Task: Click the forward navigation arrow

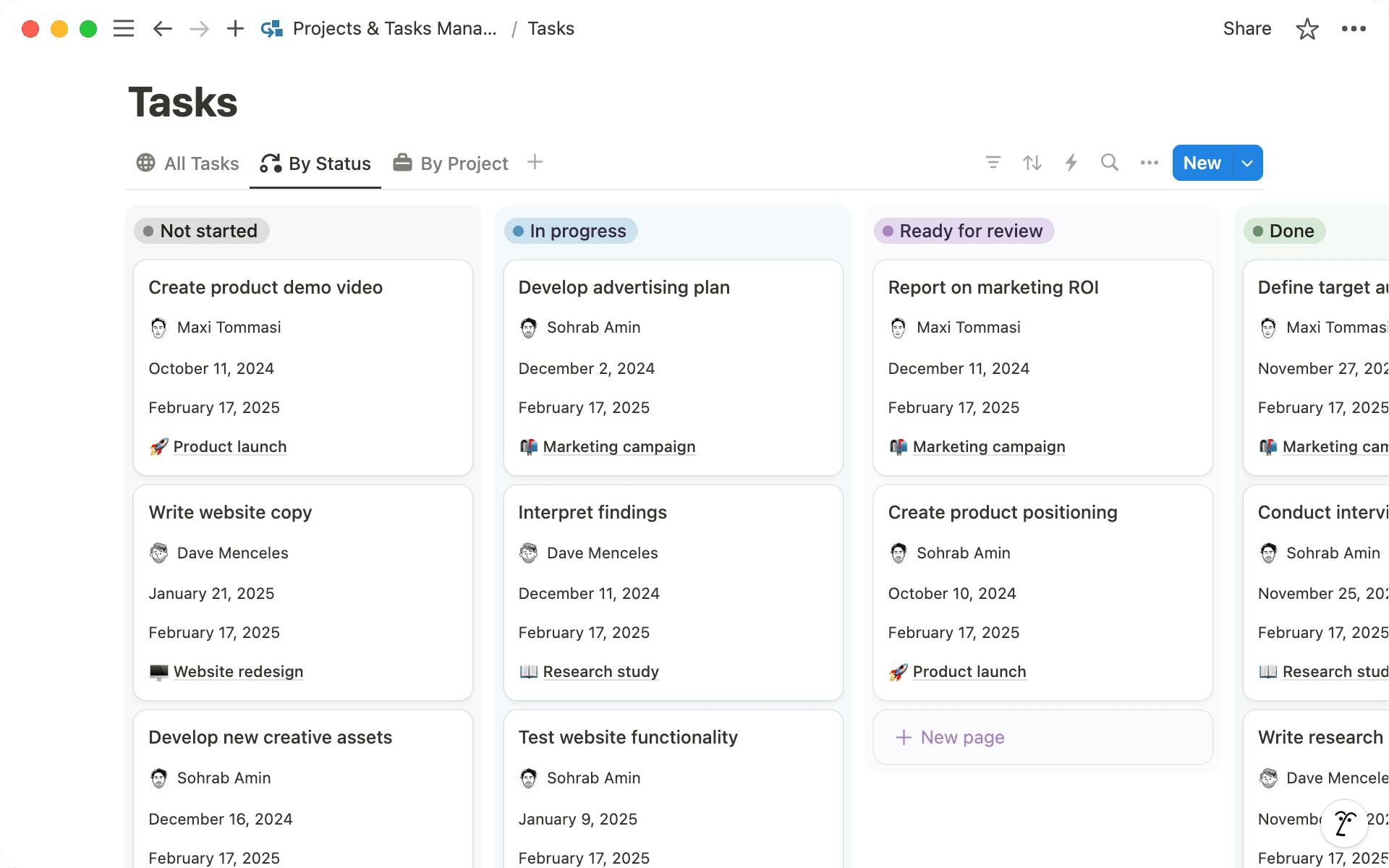Action: [x=198, y=28]
